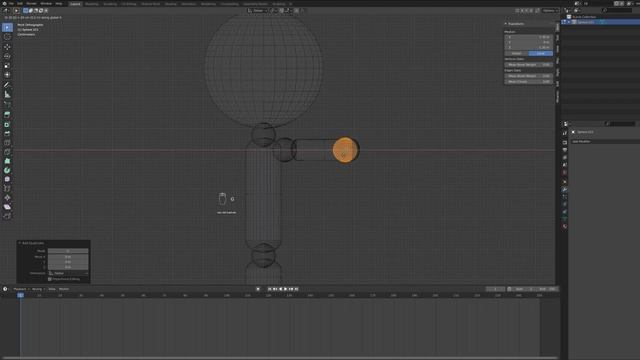Select the Extrude Region tool

pos(7,115)
